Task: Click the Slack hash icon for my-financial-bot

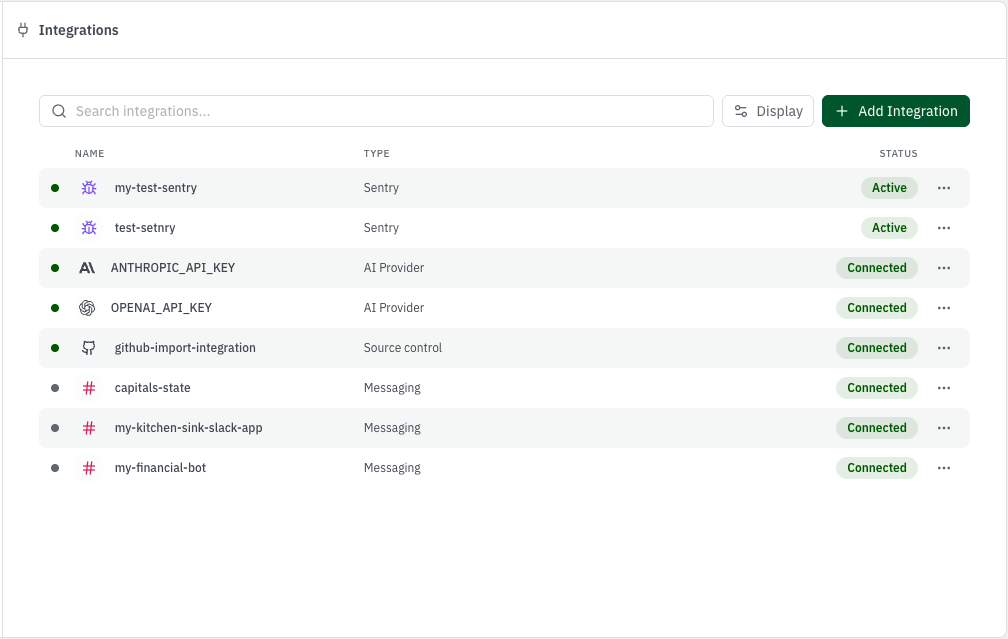Action: coord(89,468)
